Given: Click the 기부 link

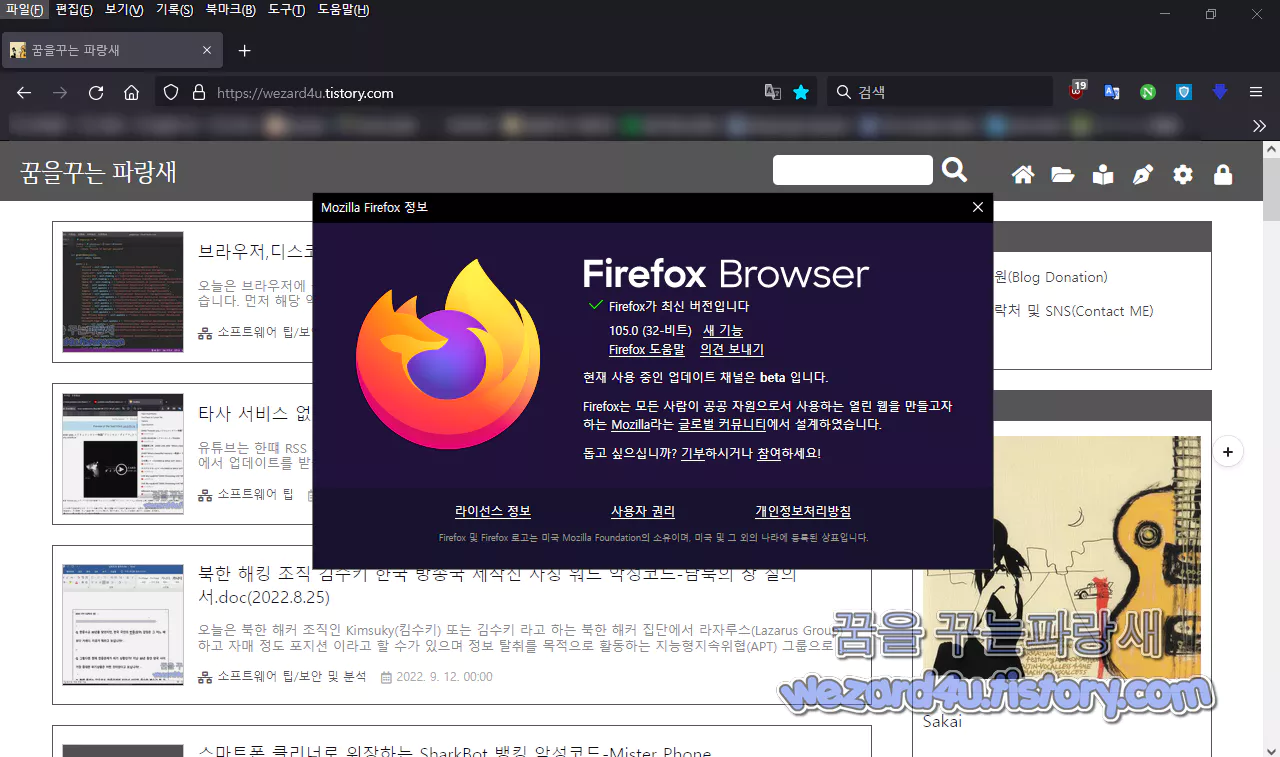Looking at the screenshot, I should [x=693, y=453].
